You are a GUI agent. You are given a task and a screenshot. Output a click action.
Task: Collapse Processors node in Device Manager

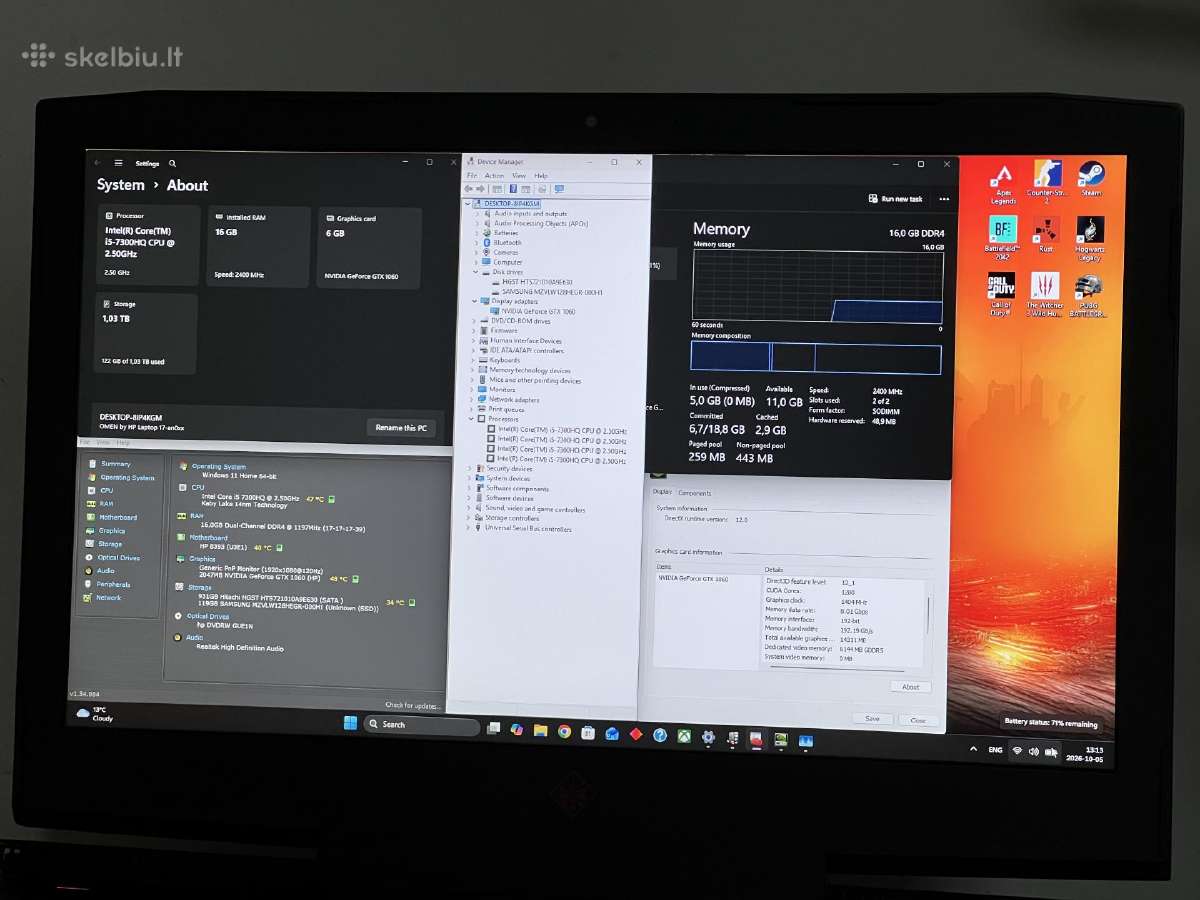tap(472, 419)
